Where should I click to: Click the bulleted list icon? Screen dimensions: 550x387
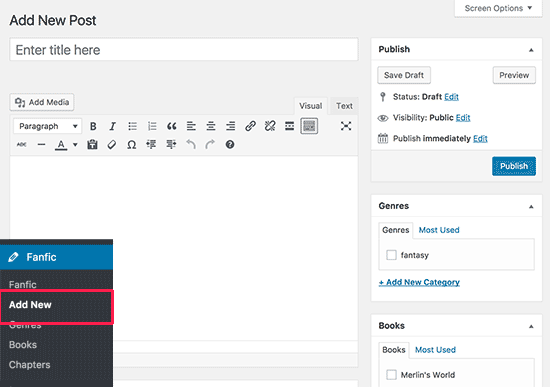tap(132, 126)
